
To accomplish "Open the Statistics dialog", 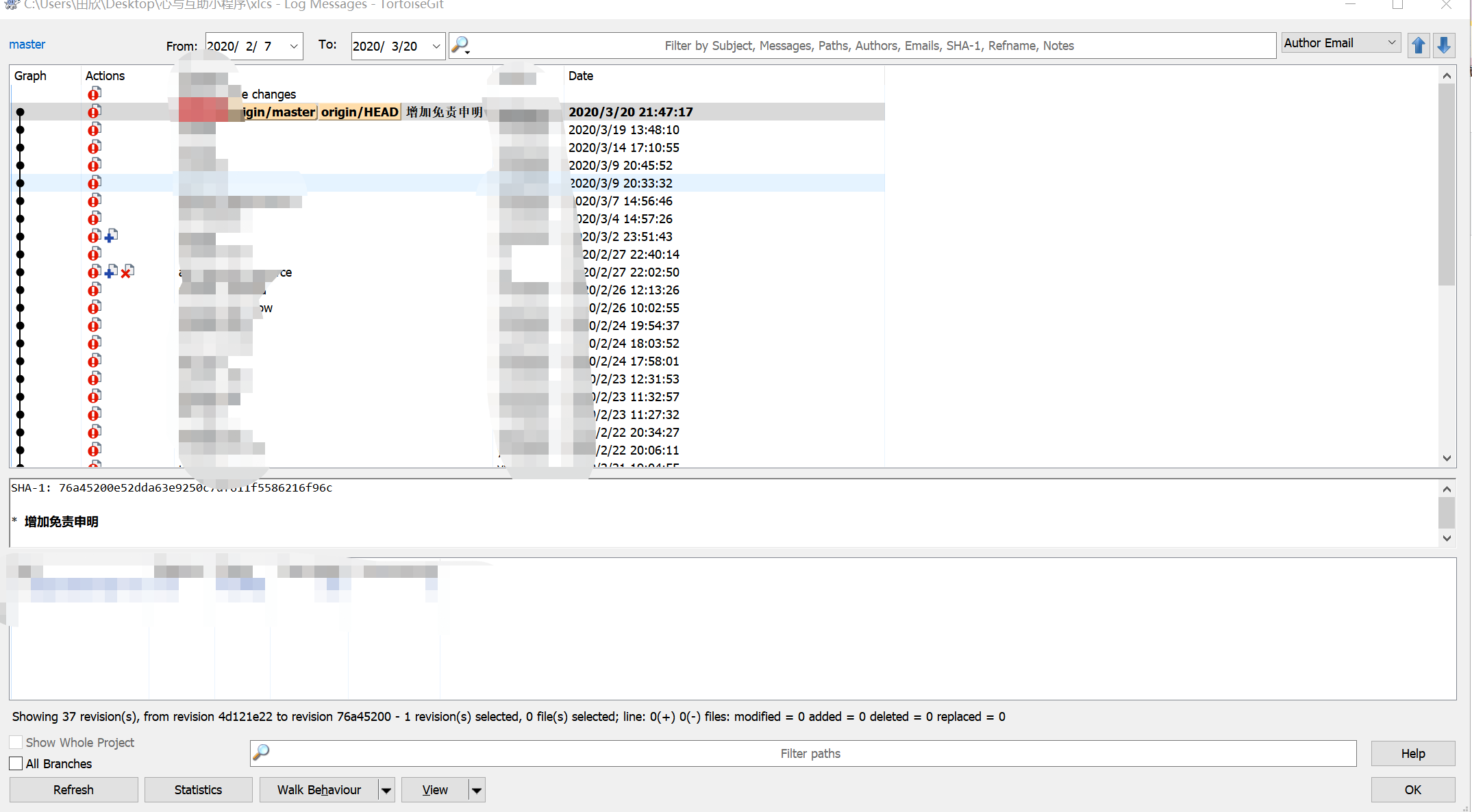I will coord(198,789).
